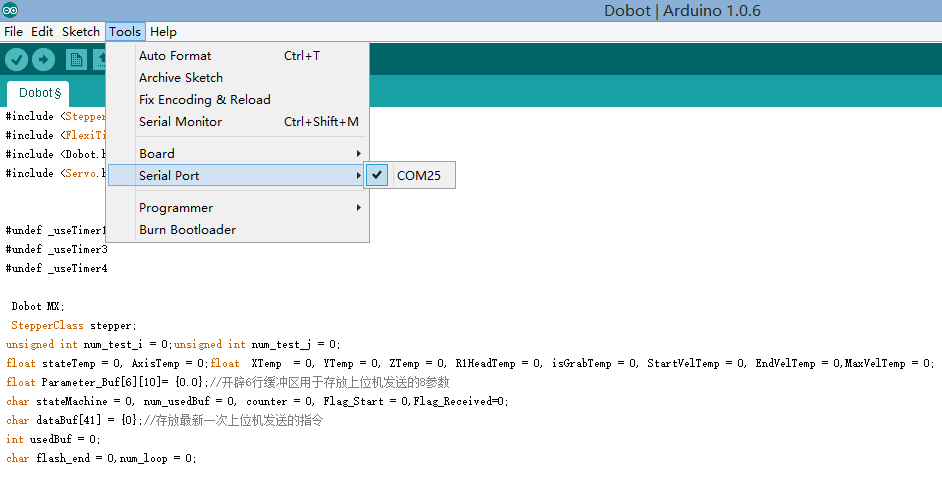Click the New sketch page icon
942x480 pixels.
pyautogui.click(x=76, y=59)
